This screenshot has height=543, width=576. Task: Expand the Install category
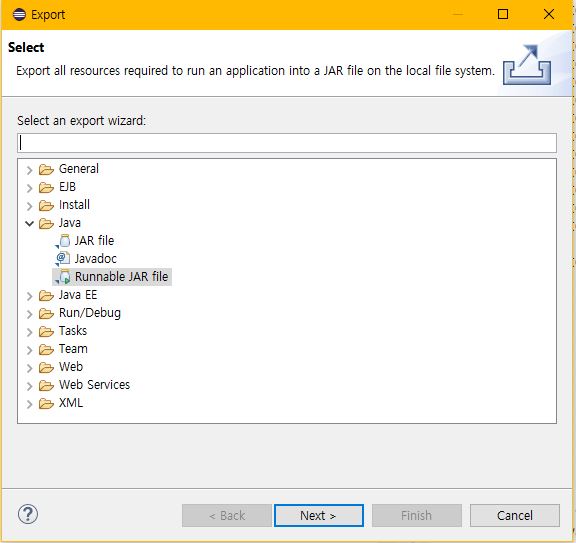pos(29,206)
